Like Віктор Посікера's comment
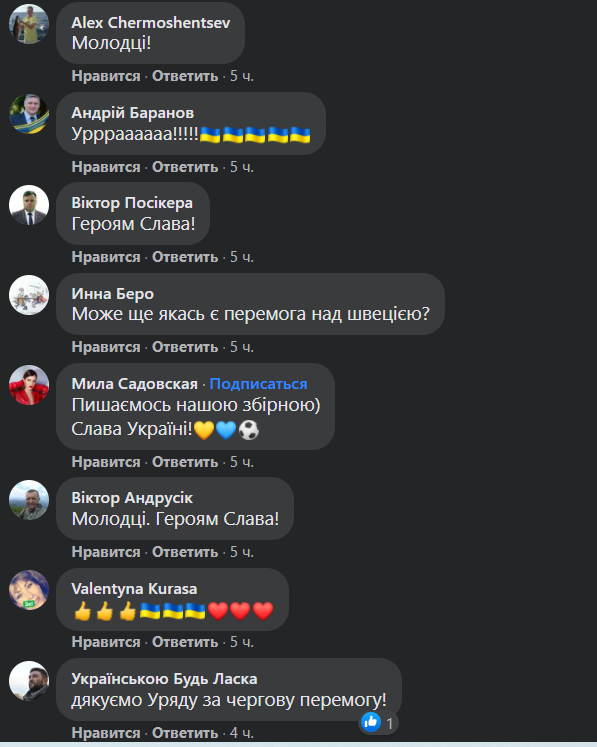The height and width of the screenshot is (747, 597). click(x=106, y=257)
